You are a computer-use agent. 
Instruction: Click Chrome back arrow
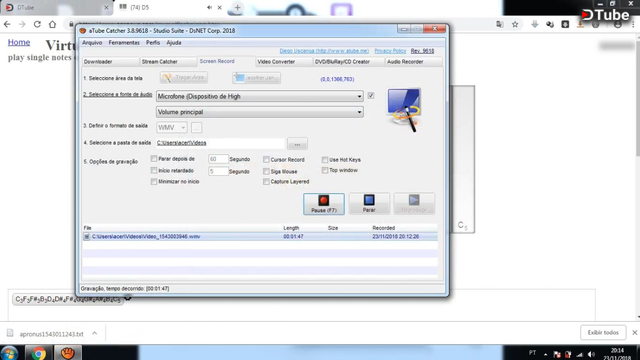[x=7, y=24]
